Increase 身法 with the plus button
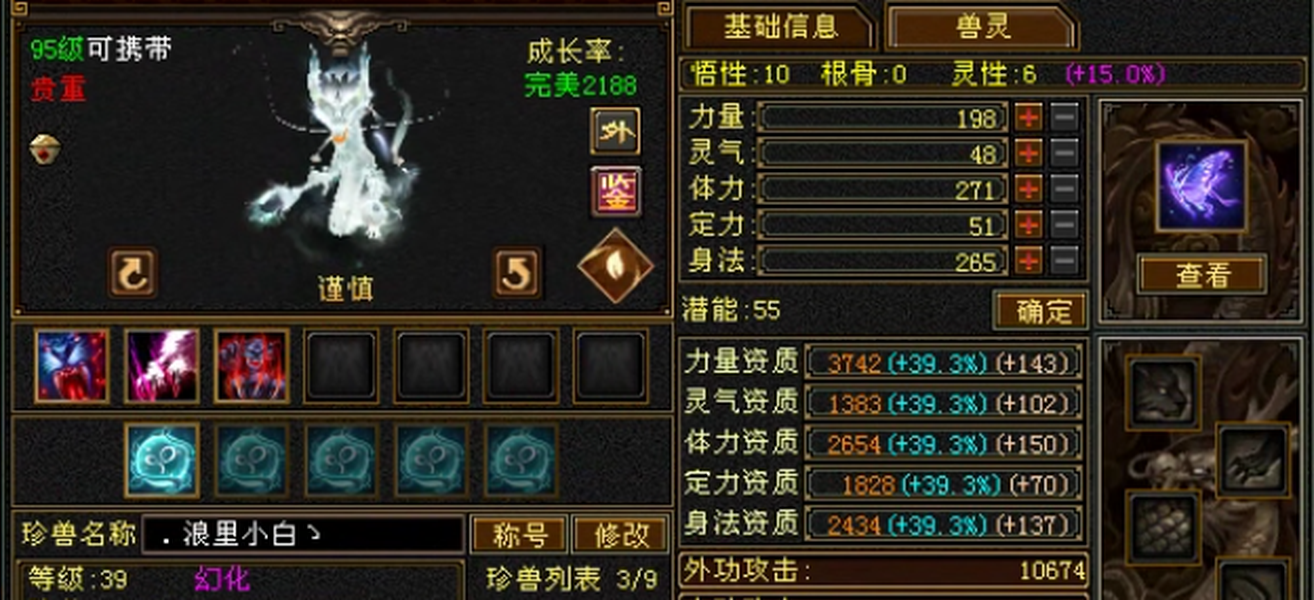The image size is (1314, 600). [1028, 261]
